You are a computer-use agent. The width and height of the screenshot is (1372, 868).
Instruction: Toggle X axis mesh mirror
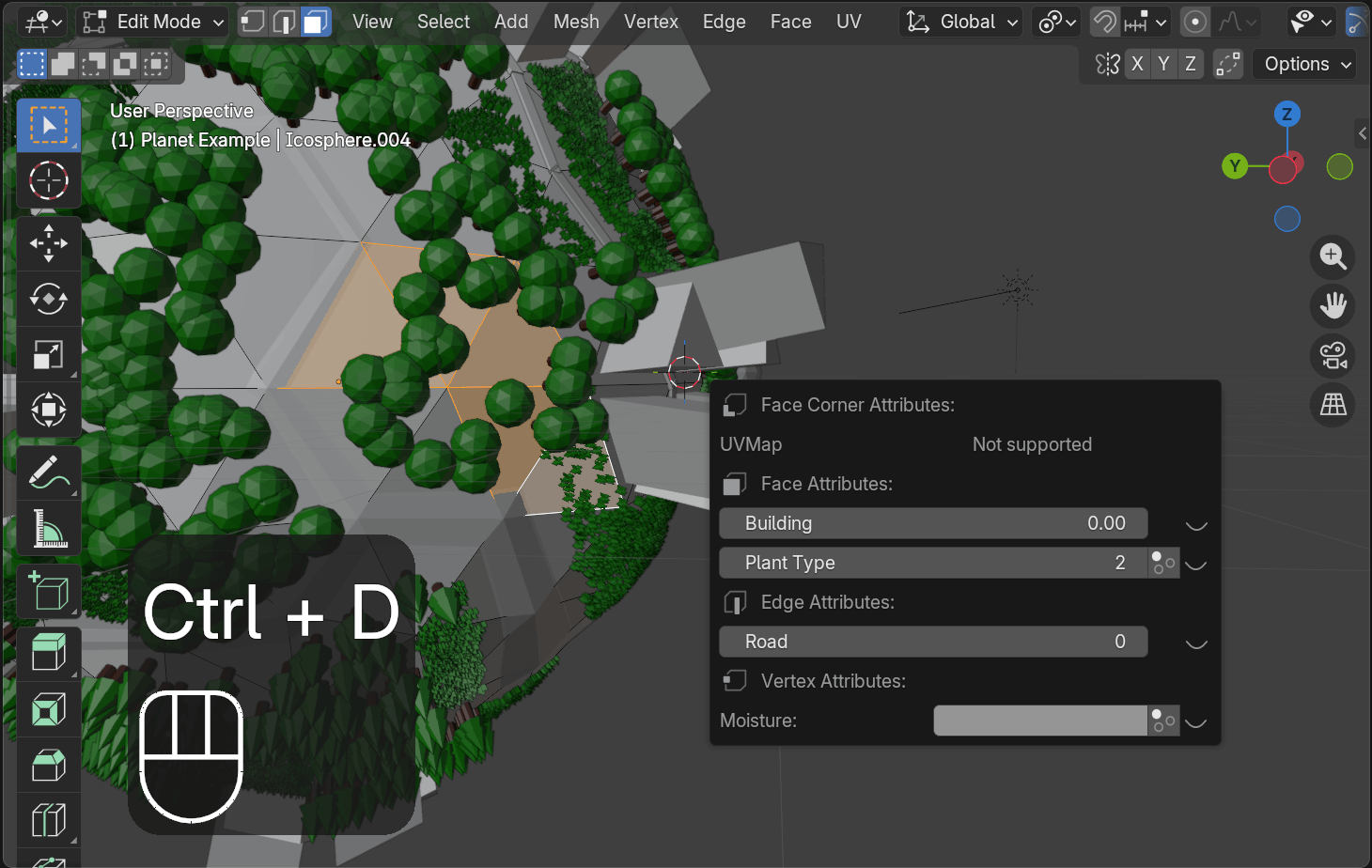(1137, 64)
